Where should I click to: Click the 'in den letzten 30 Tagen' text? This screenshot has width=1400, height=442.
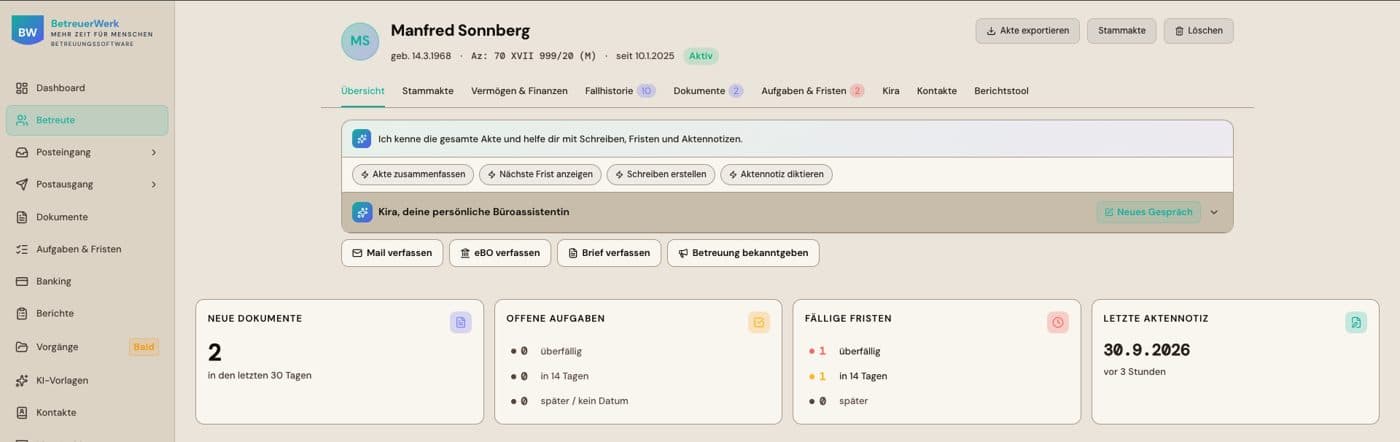coord(260,376)
